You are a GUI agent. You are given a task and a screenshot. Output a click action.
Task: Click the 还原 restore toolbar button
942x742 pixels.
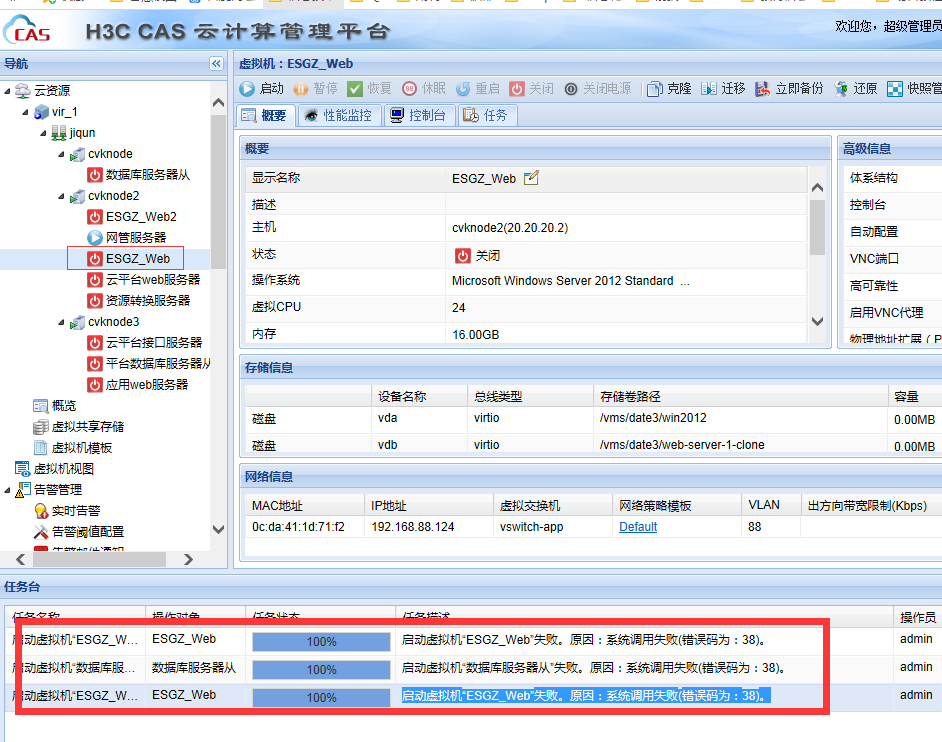tap(855, 89)
